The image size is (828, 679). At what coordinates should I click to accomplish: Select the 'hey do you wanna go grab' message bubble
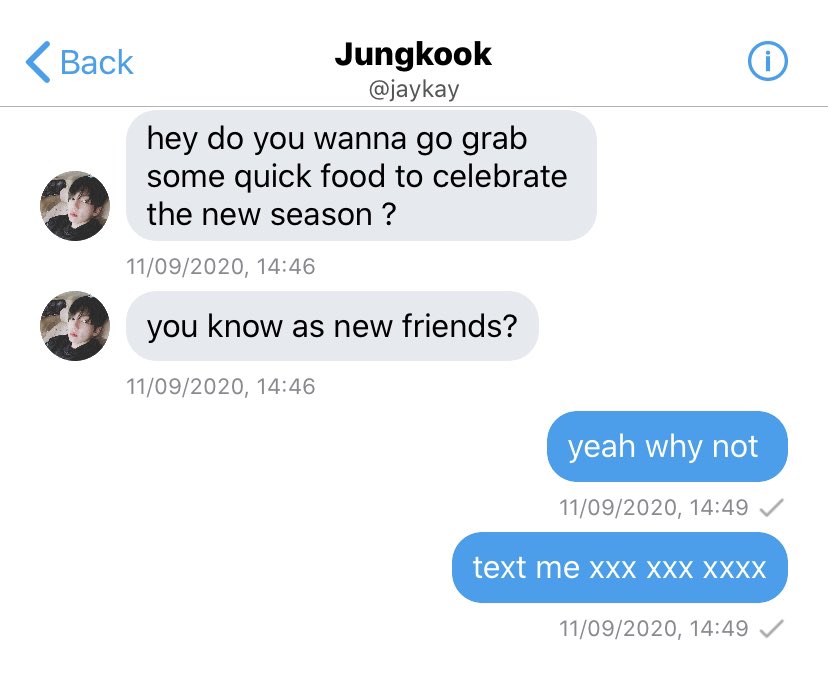(361, 176)
